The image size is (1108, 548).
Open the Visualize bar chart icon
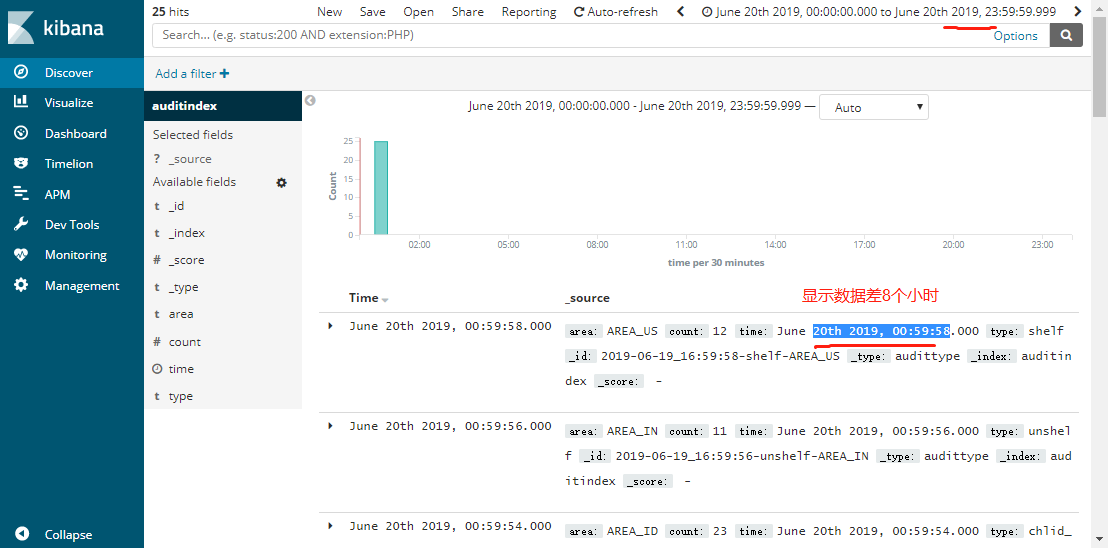[x=21, y=102]
